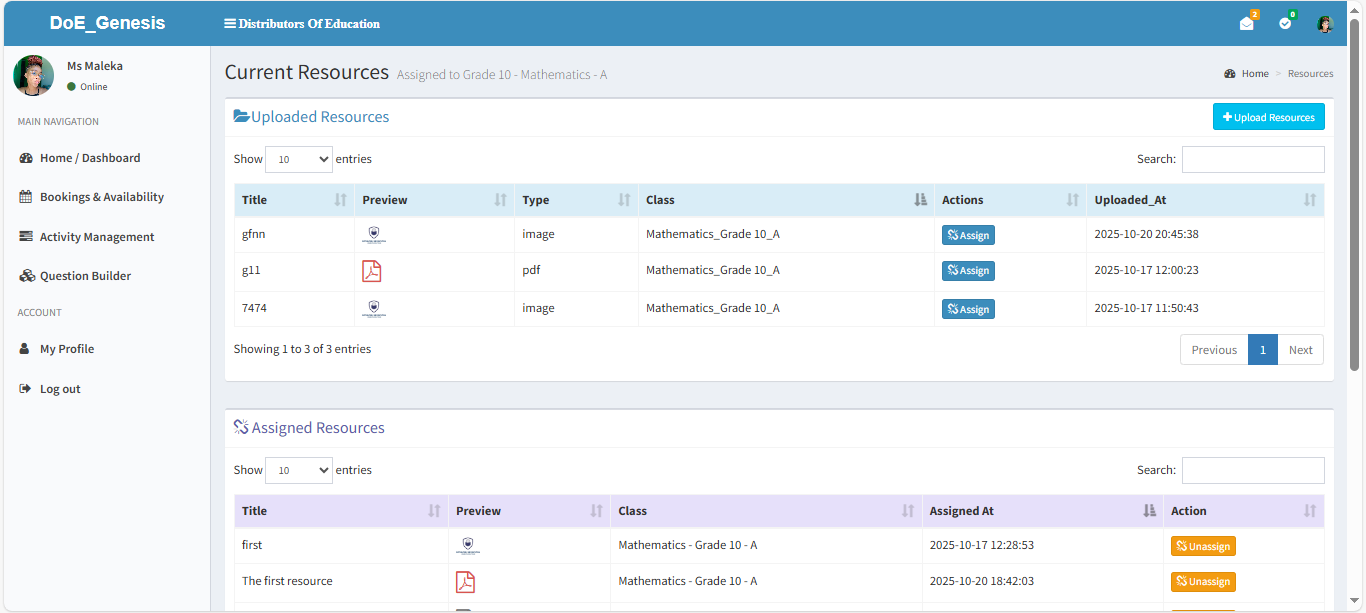
Task: Open the gfnn image preview thumbnail
Action: coord(374,235)
